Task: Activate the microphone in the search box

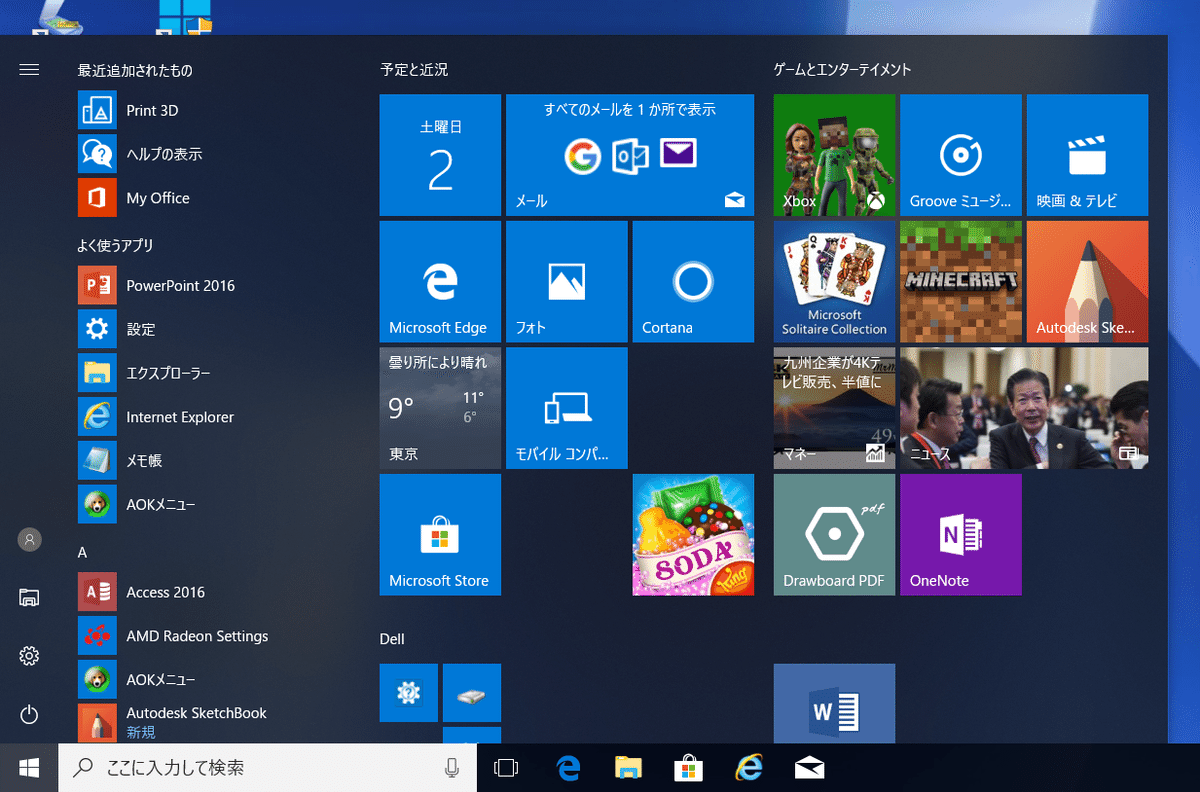Action: point(452,768)
